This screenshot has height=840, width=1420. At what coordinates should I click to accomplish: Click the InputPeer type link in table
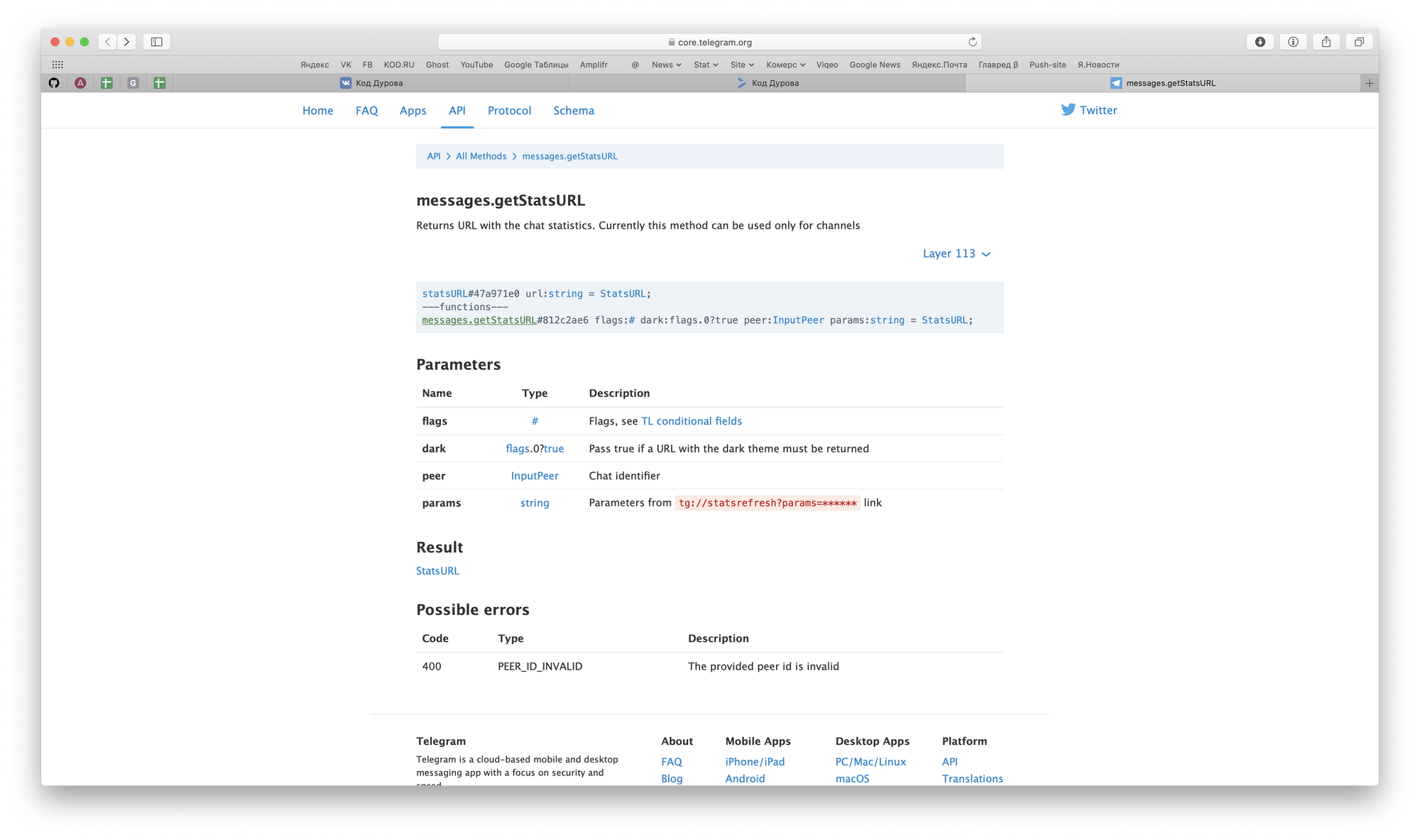click(535, 476)
